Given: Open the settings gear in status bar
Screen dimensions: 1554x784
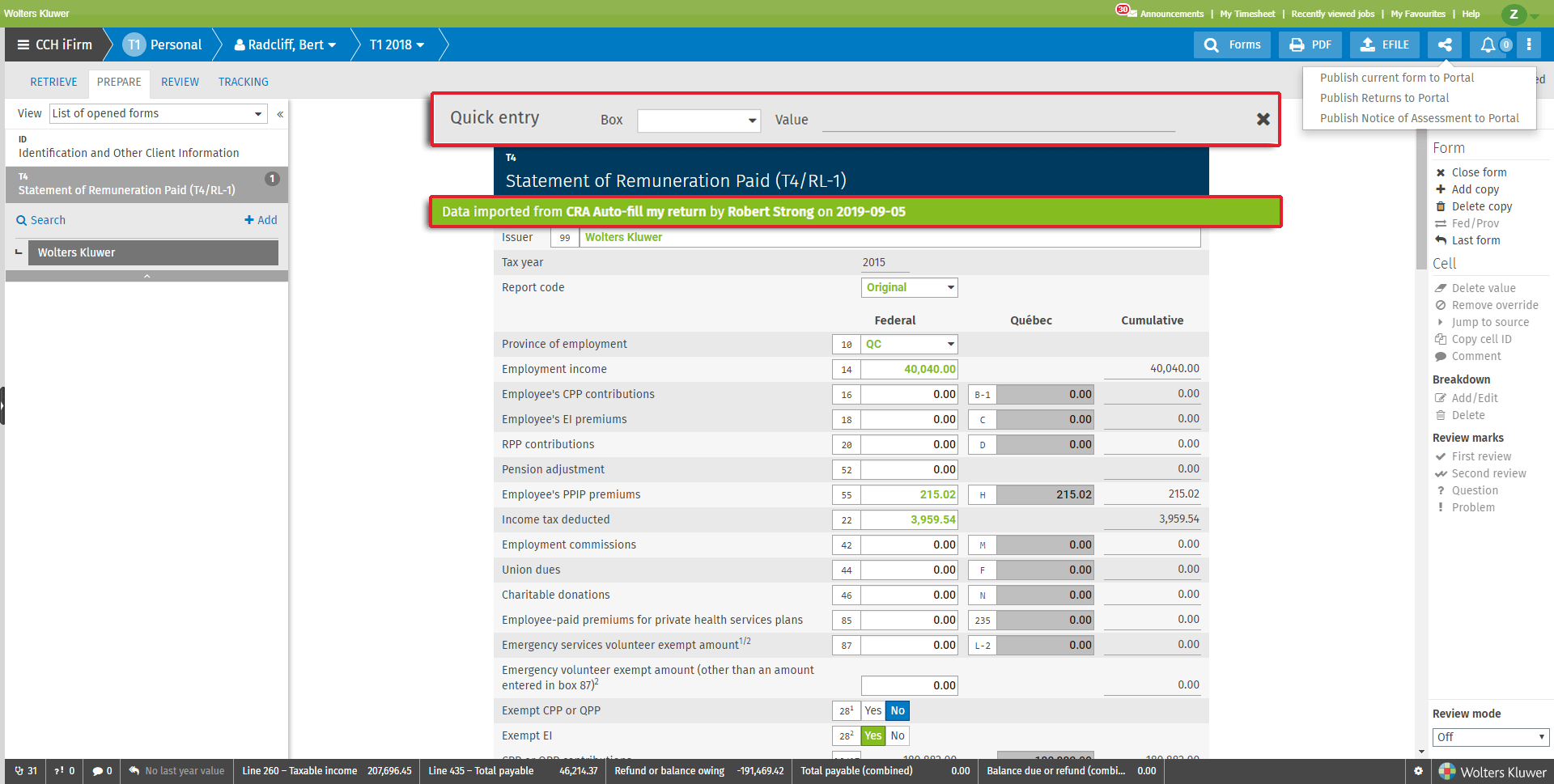Looking at the screenshot, I should tap(1418, 771).
